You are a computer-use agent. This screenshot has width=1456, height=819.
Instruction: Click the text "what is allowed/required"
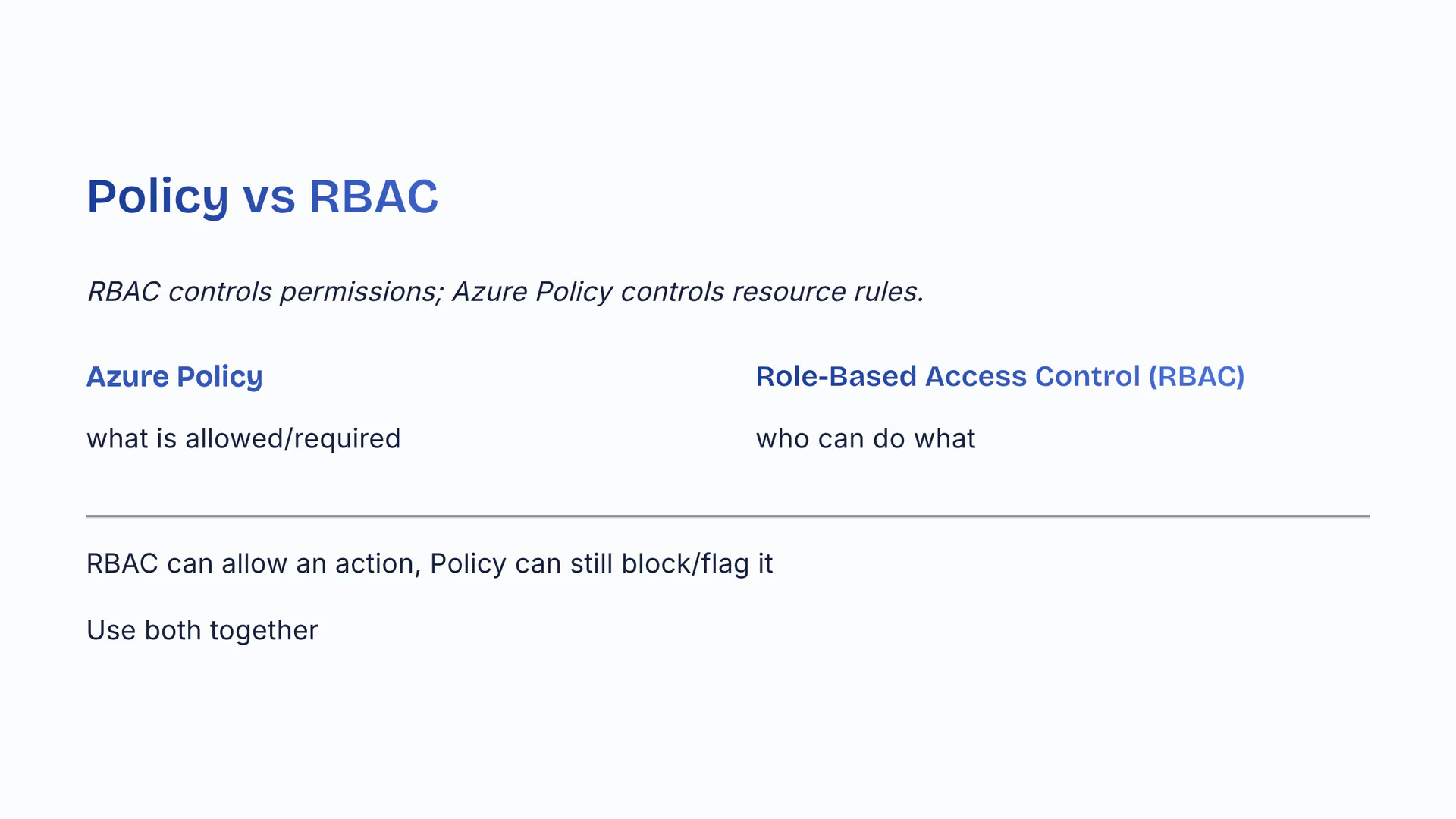point(243,439)
